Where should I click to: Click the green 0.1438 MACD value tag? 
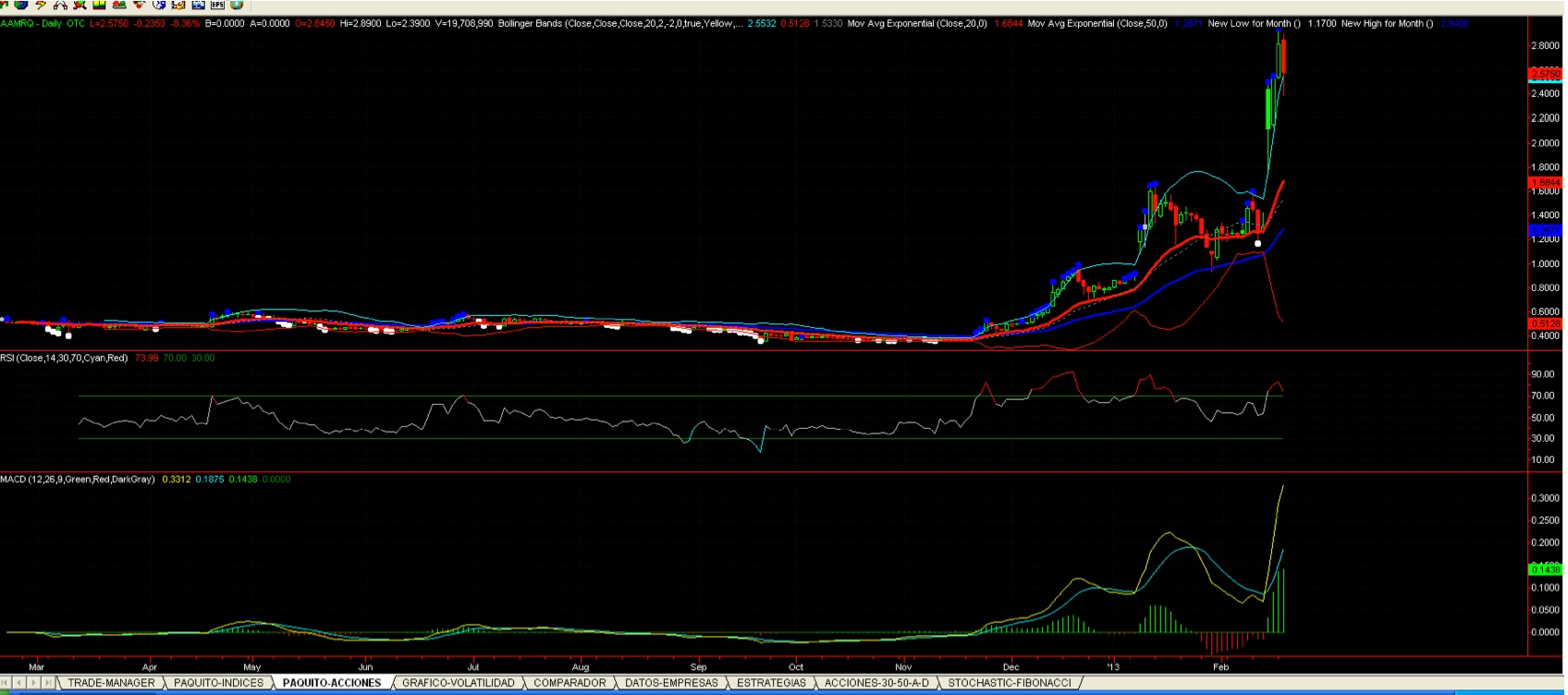point(1546,569)
